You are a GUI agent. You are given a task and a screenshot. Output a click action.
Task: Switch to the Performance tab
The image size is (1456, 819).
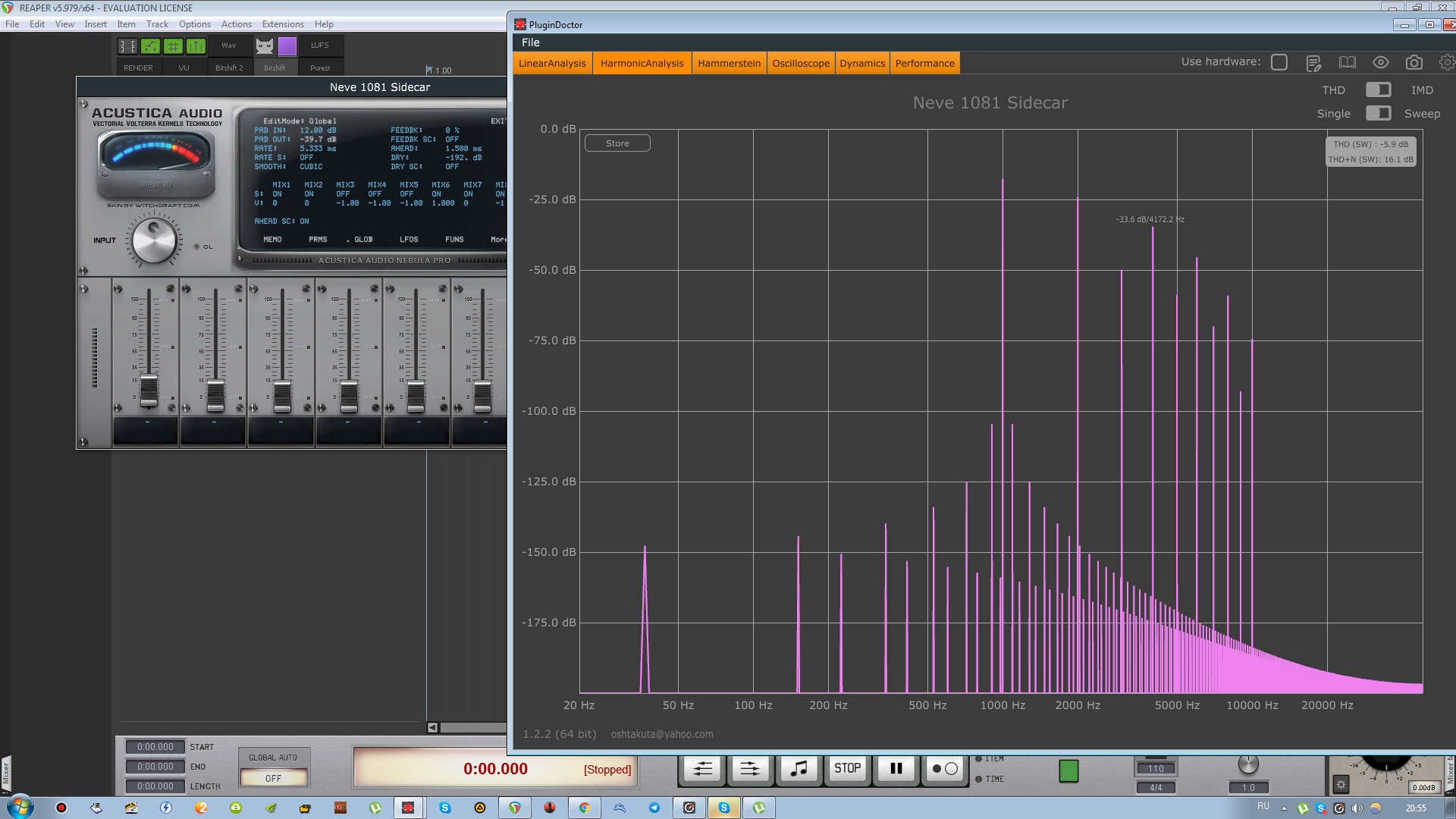click(x=924, y=63)
